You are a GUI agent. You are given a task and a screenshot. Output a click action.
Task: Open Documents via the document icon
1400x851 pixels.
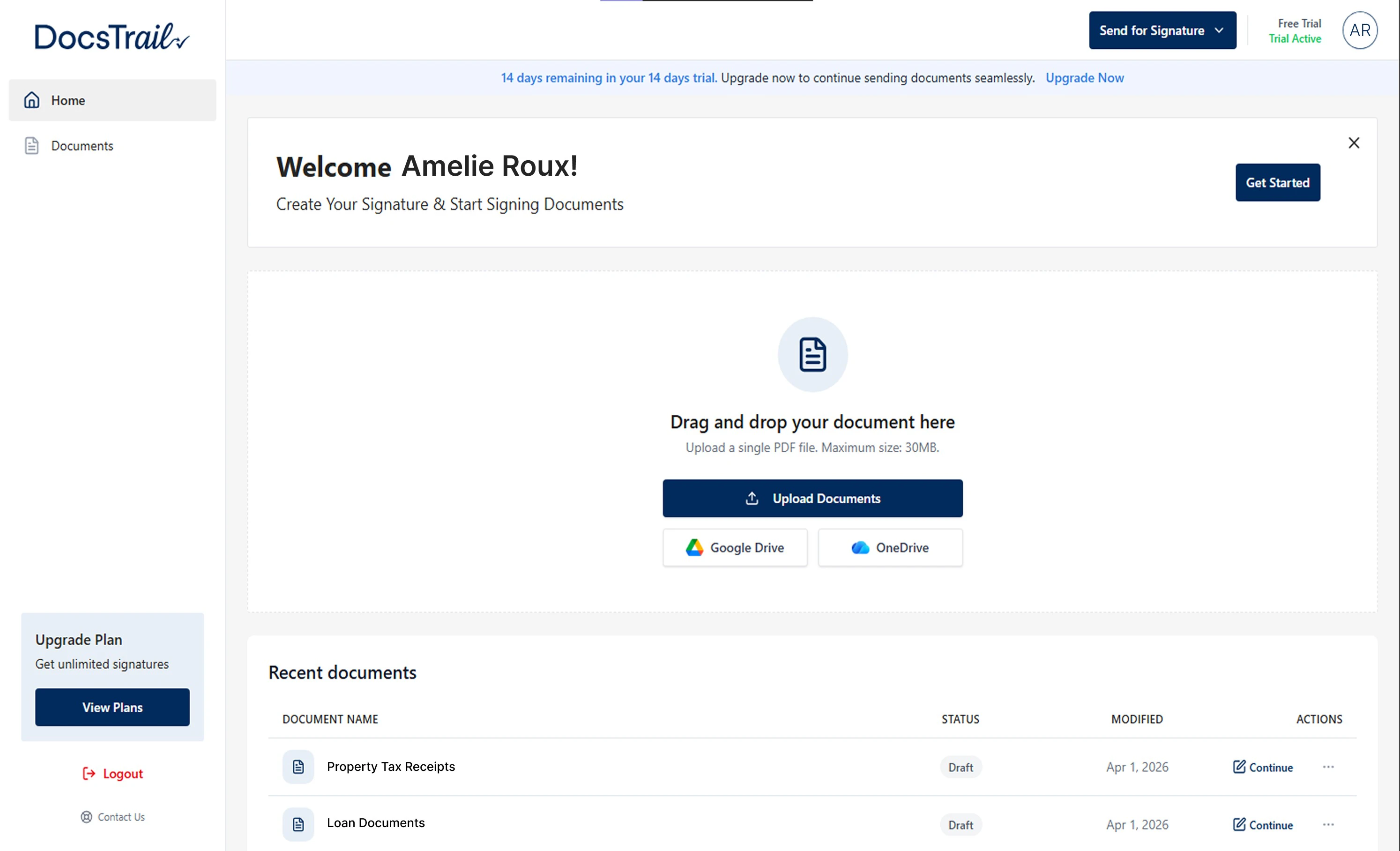pos(31,145)
